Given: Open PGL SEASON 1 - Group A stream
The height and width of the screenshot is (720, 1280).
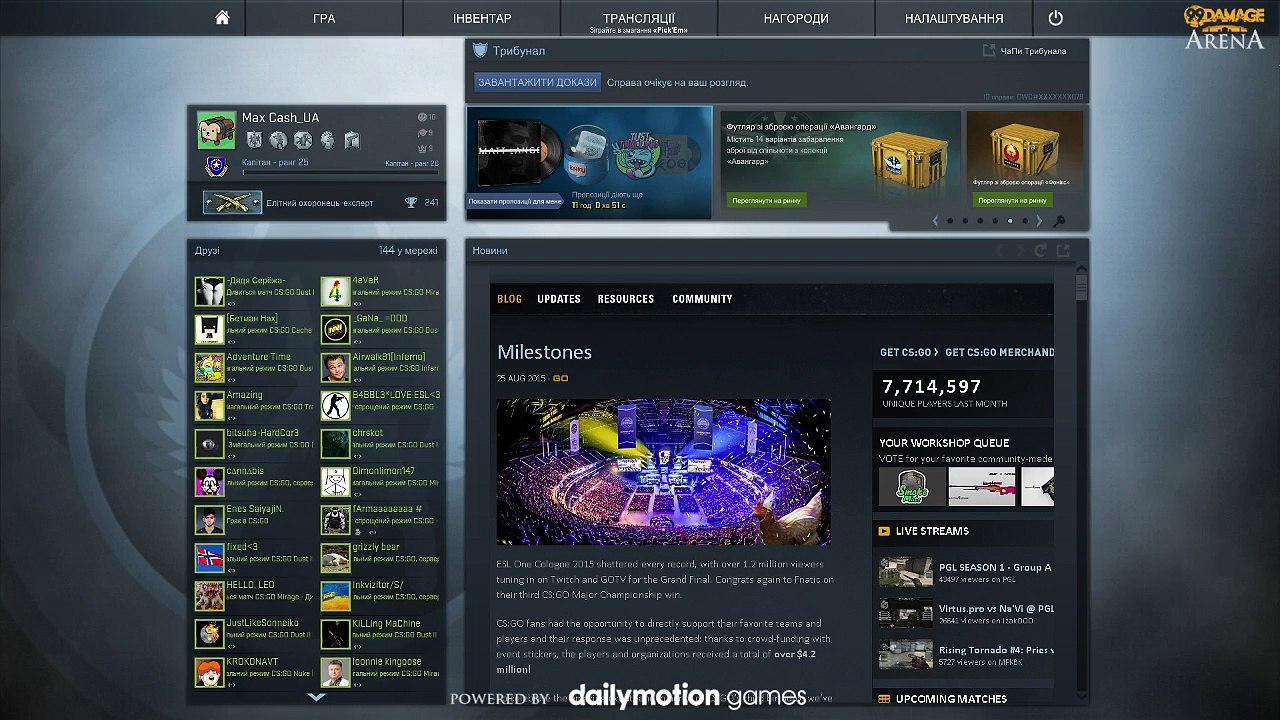Looking at the screenshot, I should click(965, 572).
